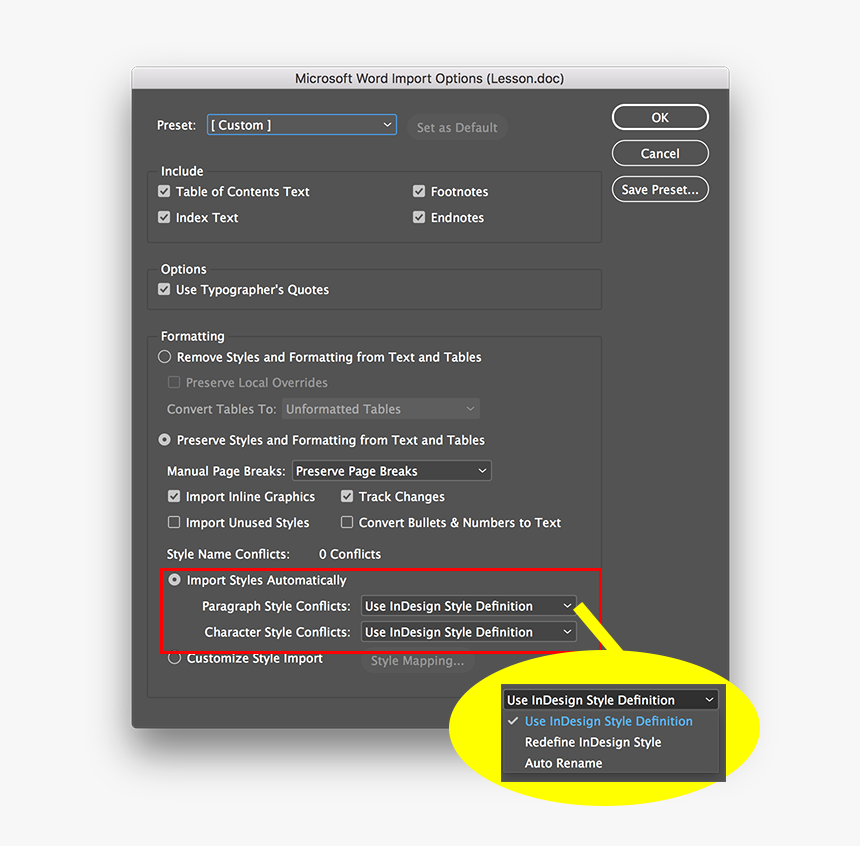
Task: Expand the Manual Page Breaks dropdown
Action: pos(392,471)
